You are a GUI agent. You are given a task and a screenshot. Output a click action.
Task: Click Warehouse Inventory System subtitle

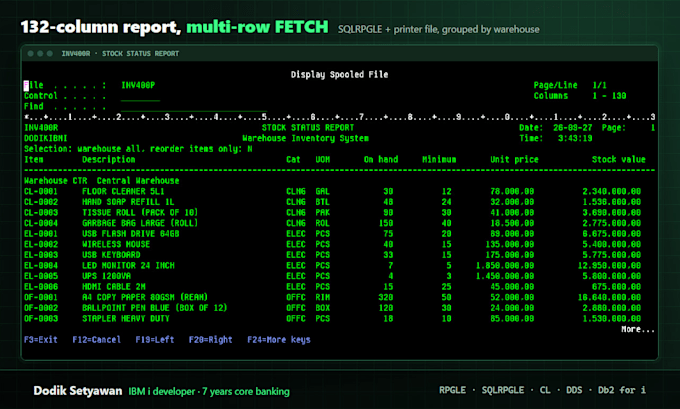pos(306,138)
